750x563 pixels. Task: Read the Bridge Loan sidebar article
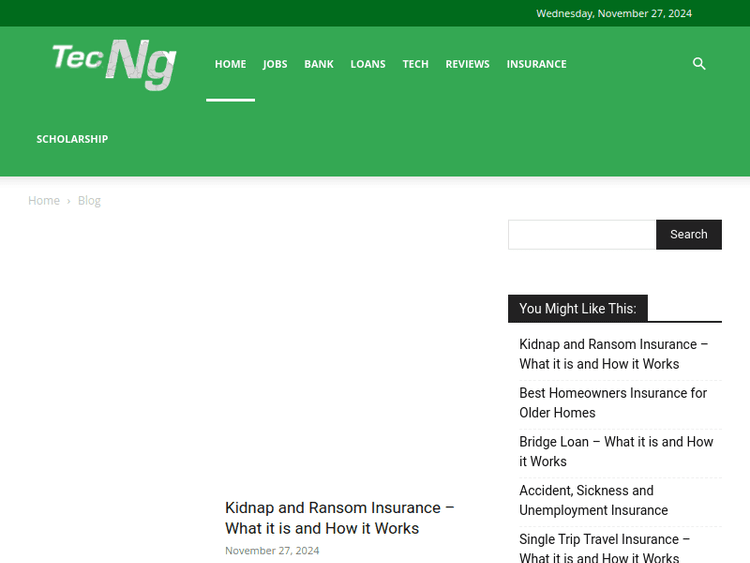[616, 452]
